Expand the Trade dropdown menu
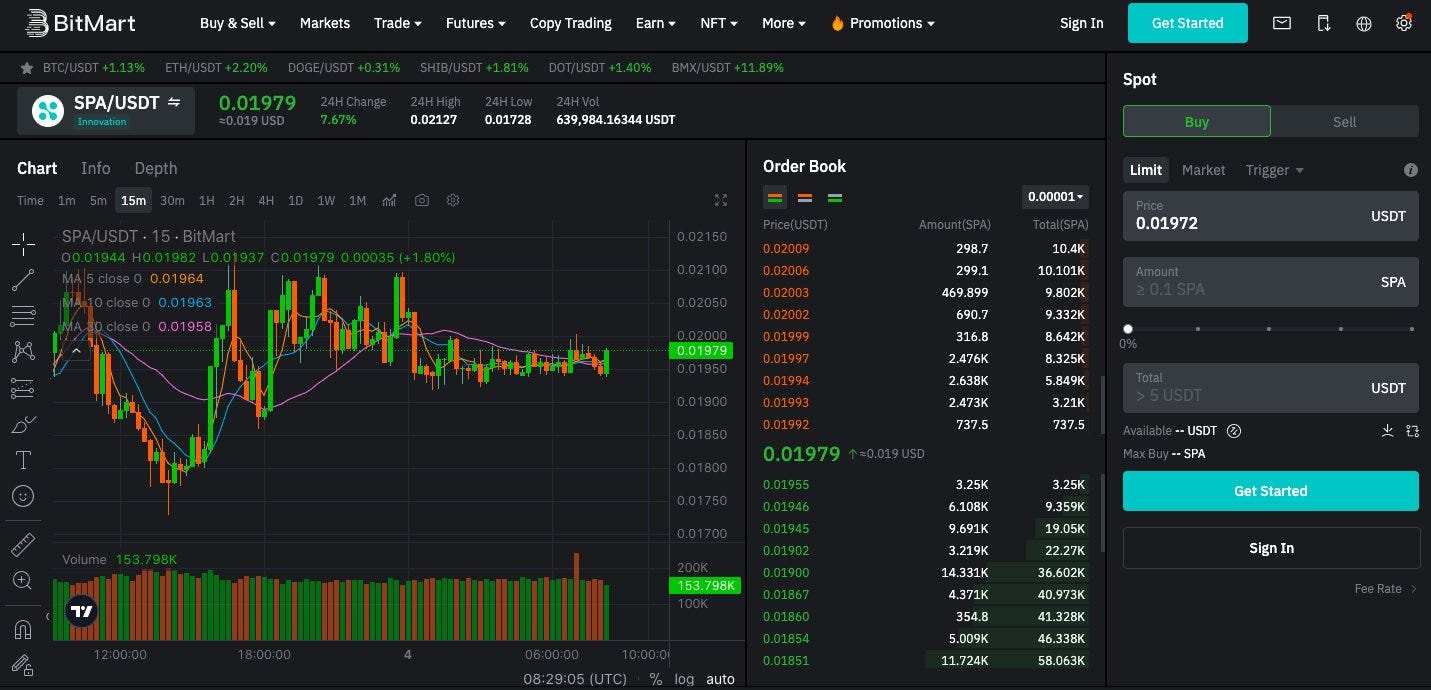 [x=398, y=23]
